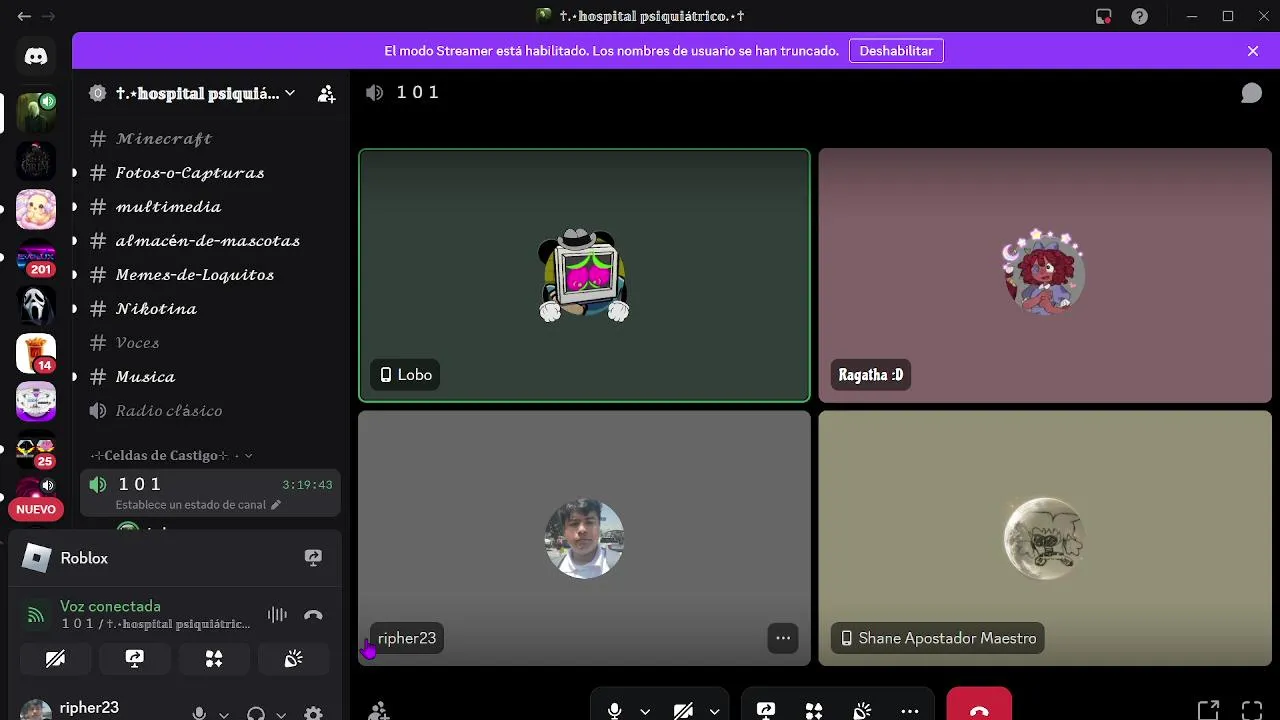Go back with the left arrow
Screen dimensions: 1280x720
(24, 16)
